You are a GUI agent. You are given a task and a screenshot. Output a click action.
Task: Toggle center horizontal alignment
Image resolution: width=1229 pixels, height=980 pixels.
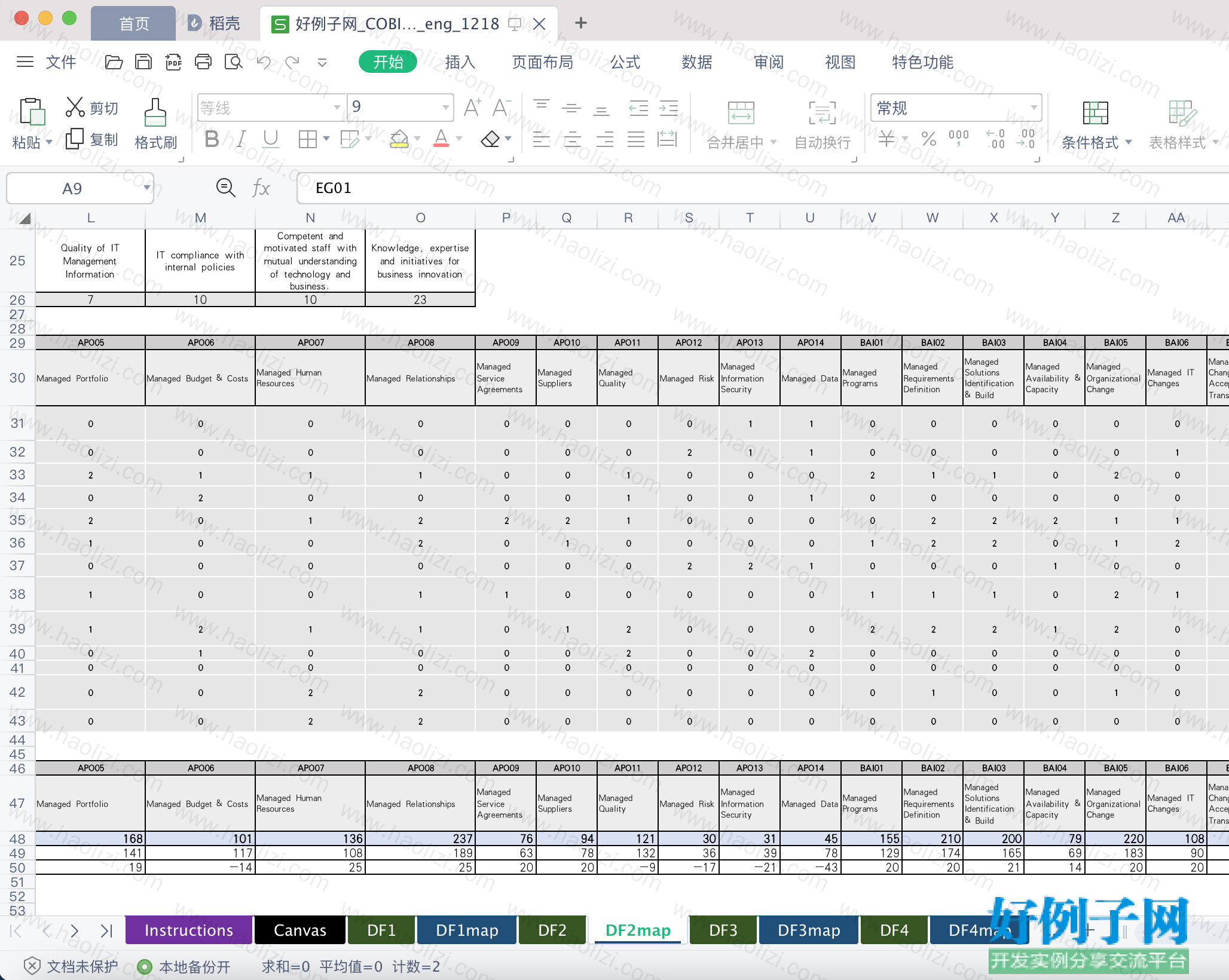573,139
